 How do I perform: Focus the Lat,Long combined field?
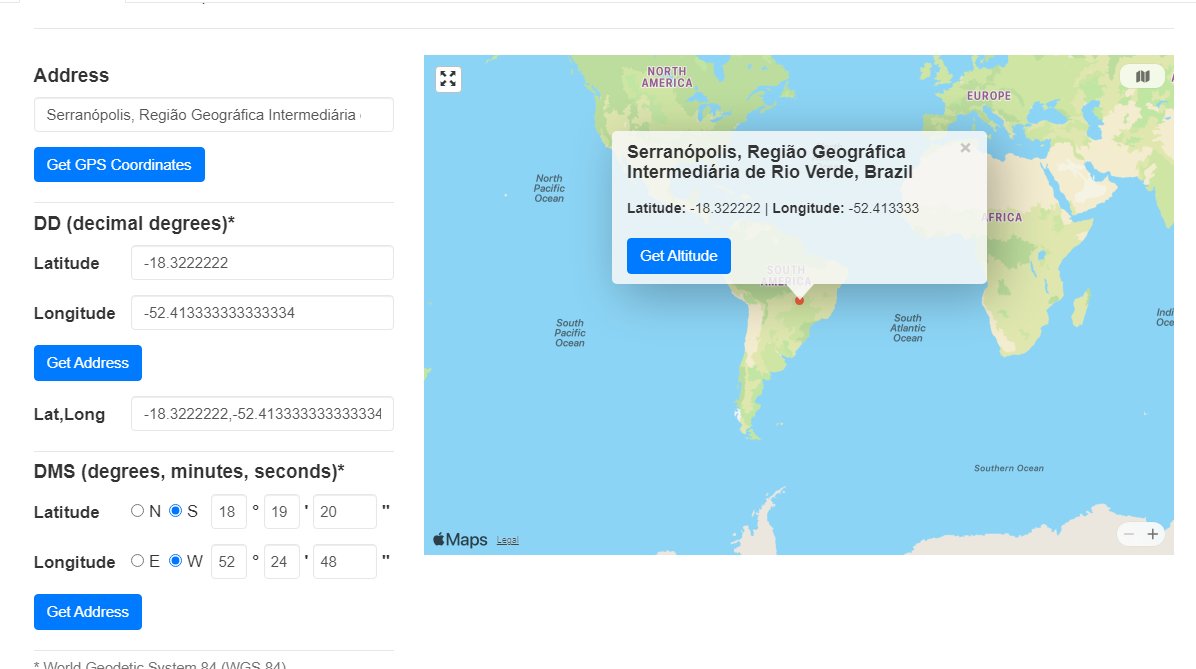[262, 413]
